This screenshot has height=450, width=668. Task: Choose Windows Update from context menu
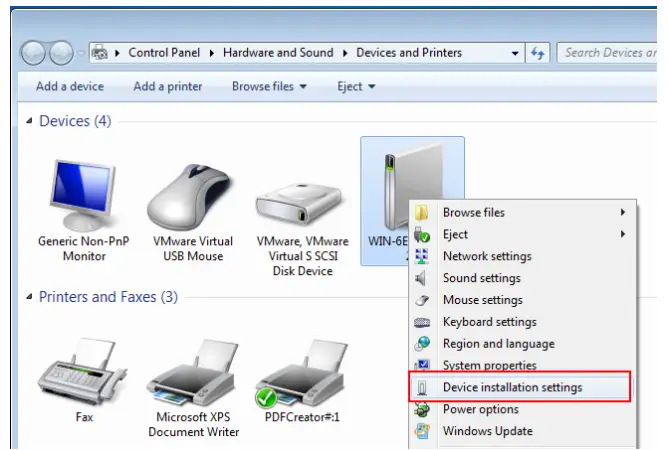pos(522,431)
